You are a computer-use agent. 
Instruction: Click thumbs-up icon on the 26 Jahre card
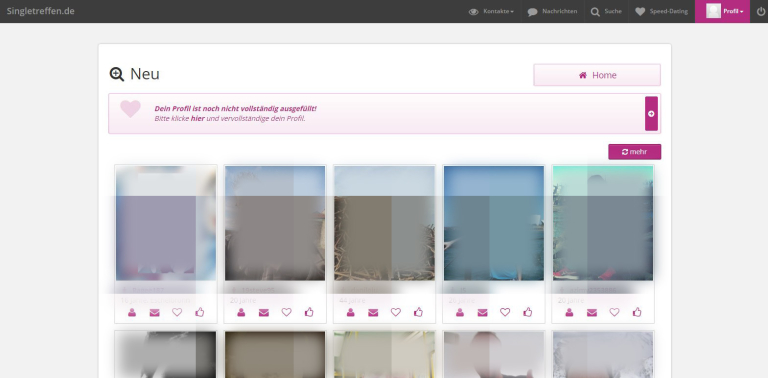(x=527, y=312)
